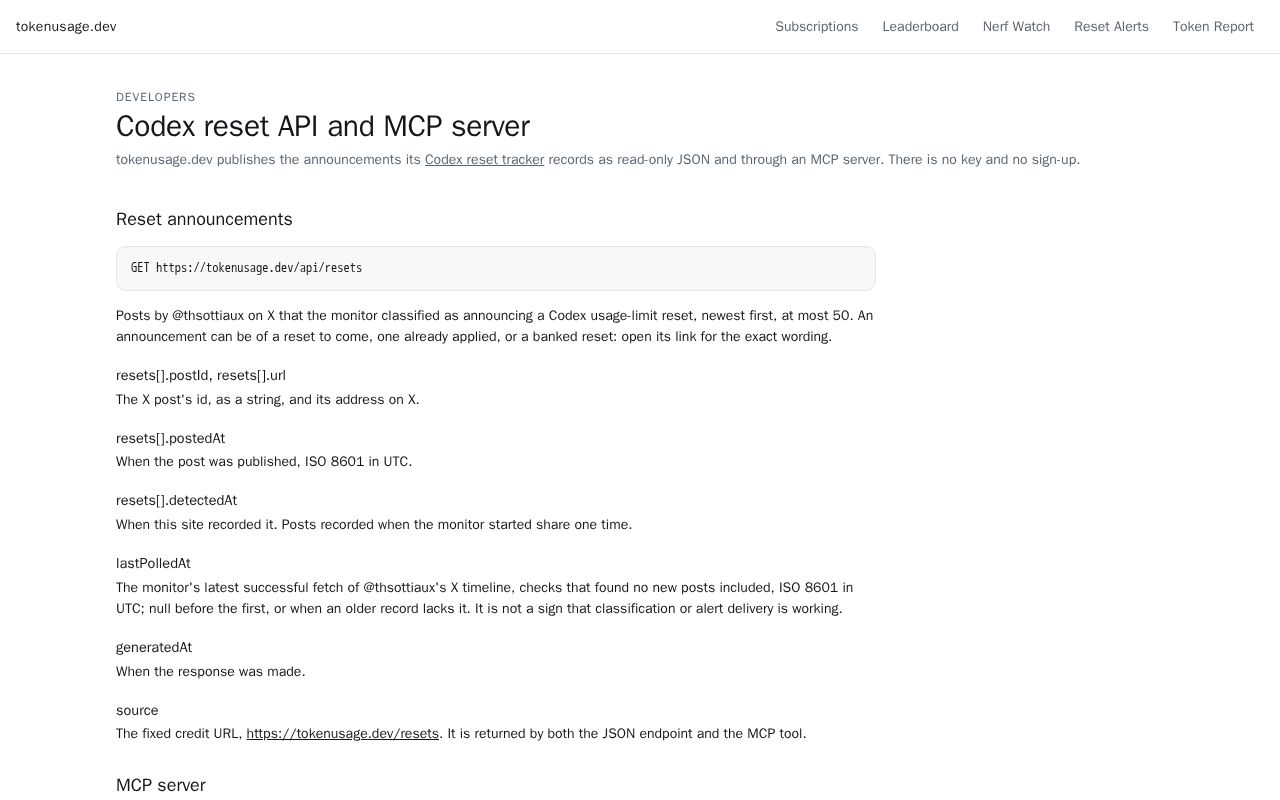Click the resets[].detectedAt field name
The image size is (1280, 800).
pos(176,501)
